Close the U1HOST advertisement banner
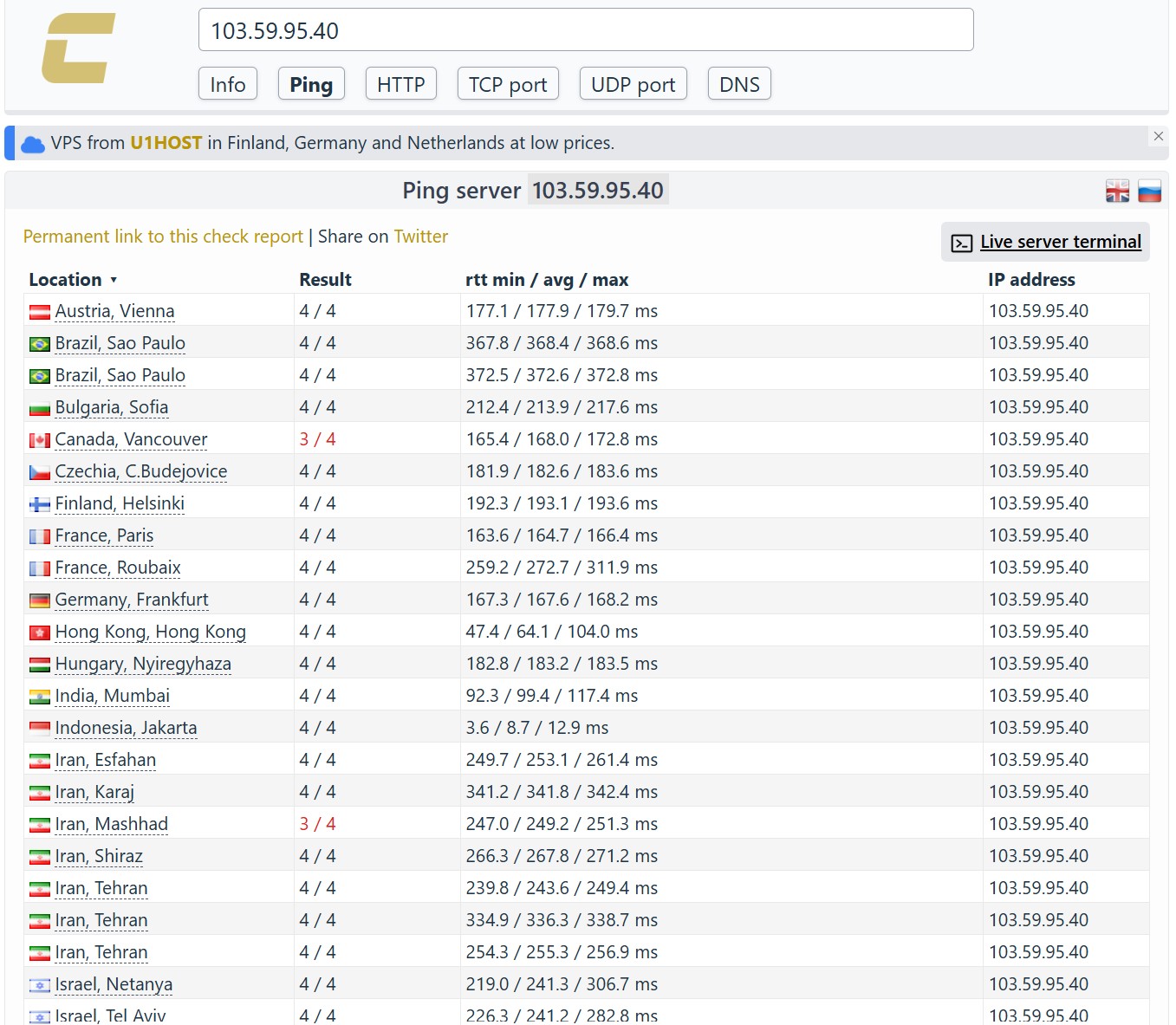This screenshot has height=1025, width=1176. pos(1158,136)
